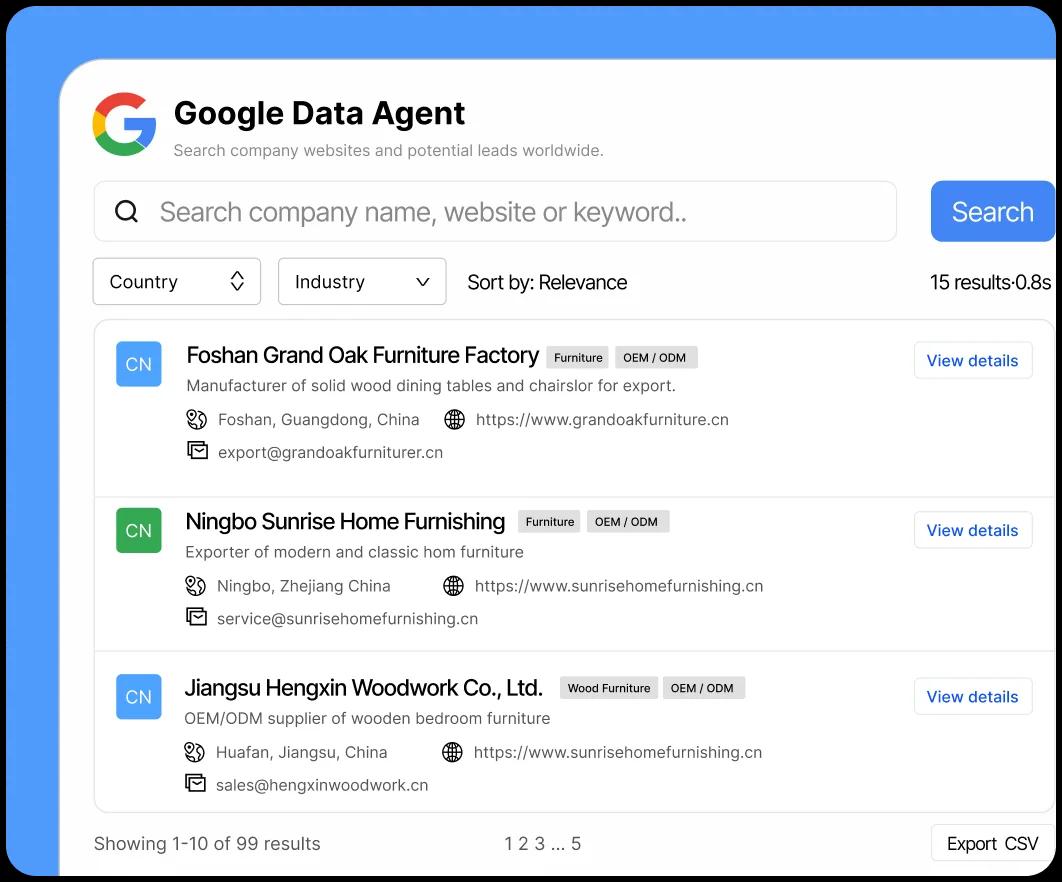This screenshot has height=882, width=1062.
Task: Open the Country dropdown
Action: click(177, 281)
